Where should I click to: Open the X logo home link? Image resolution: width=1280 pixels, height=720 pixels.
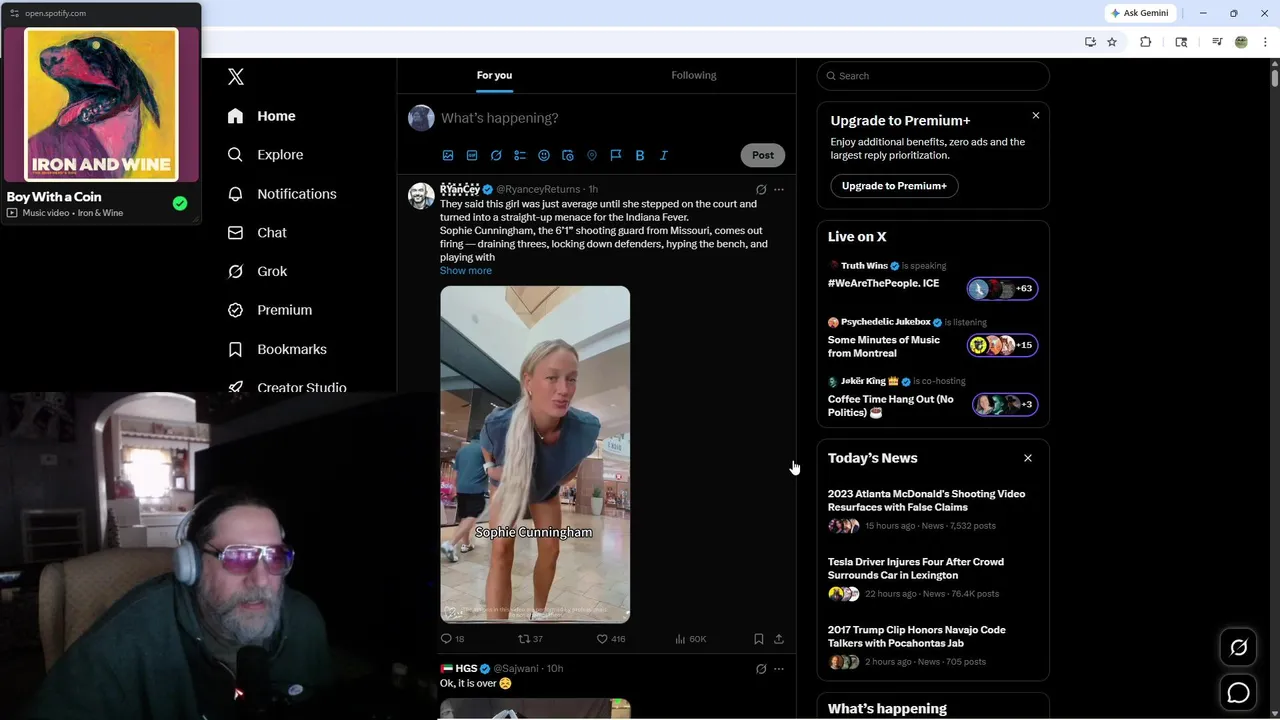(236, 77)
